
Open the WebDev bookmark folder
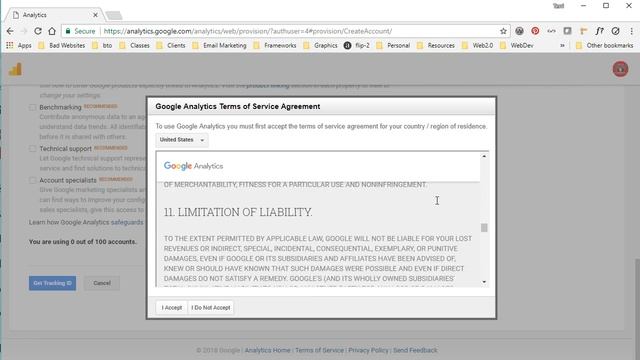(517, 45)
